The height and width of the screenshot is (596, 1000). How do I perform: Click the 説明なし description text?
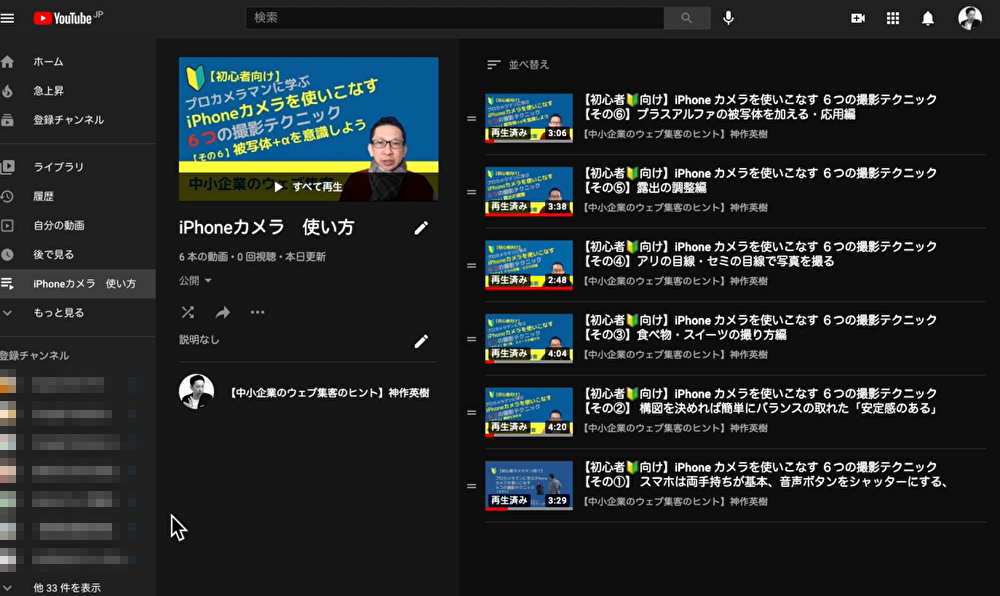pyautogui.click(x=199, y=340)
